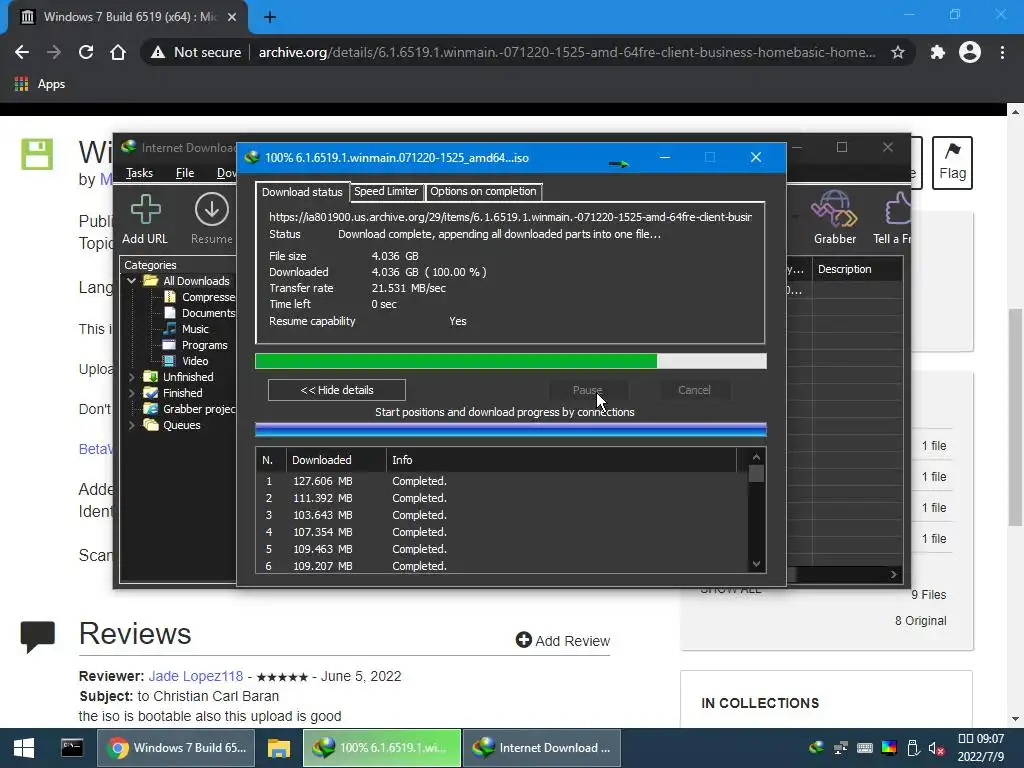1024x768 pixels.
Task: Click the network tray icon
Action: pos(840,748)
